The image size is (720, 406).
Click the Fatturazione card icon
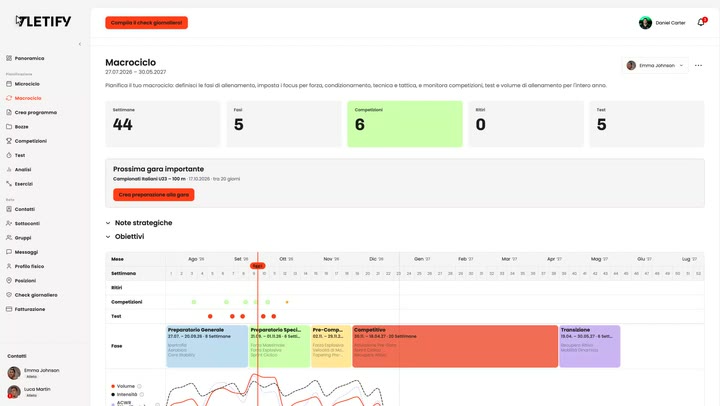(9, 309)
